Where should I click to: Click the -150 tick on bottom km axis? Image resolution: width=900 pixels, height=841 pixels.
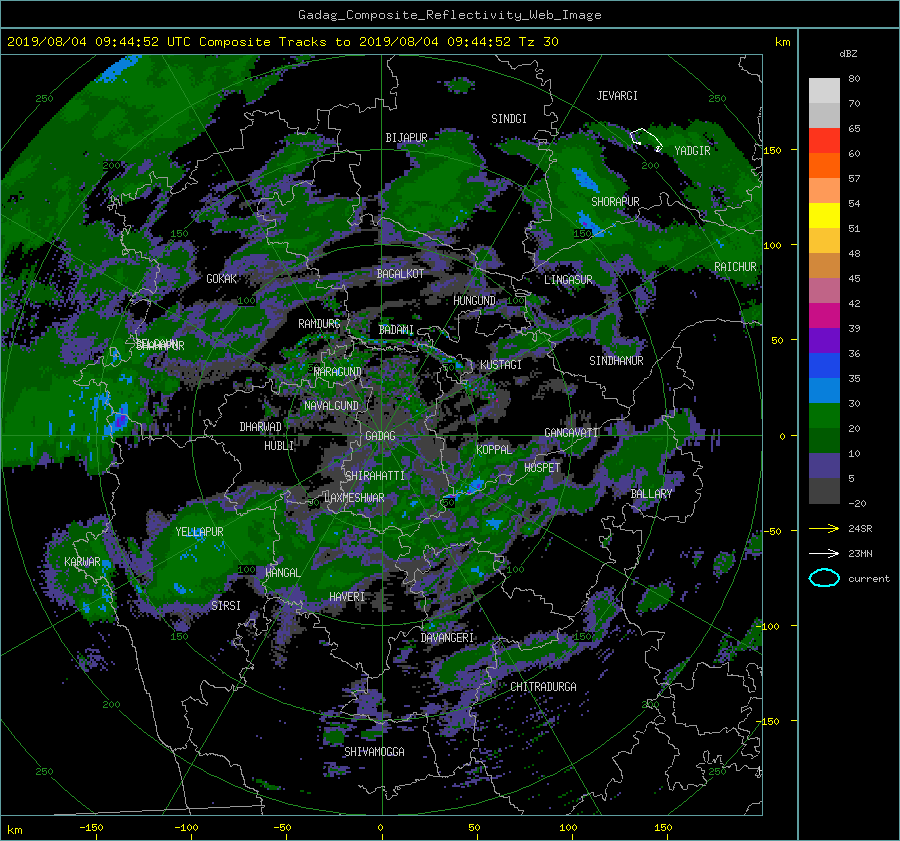coord(91,828)
